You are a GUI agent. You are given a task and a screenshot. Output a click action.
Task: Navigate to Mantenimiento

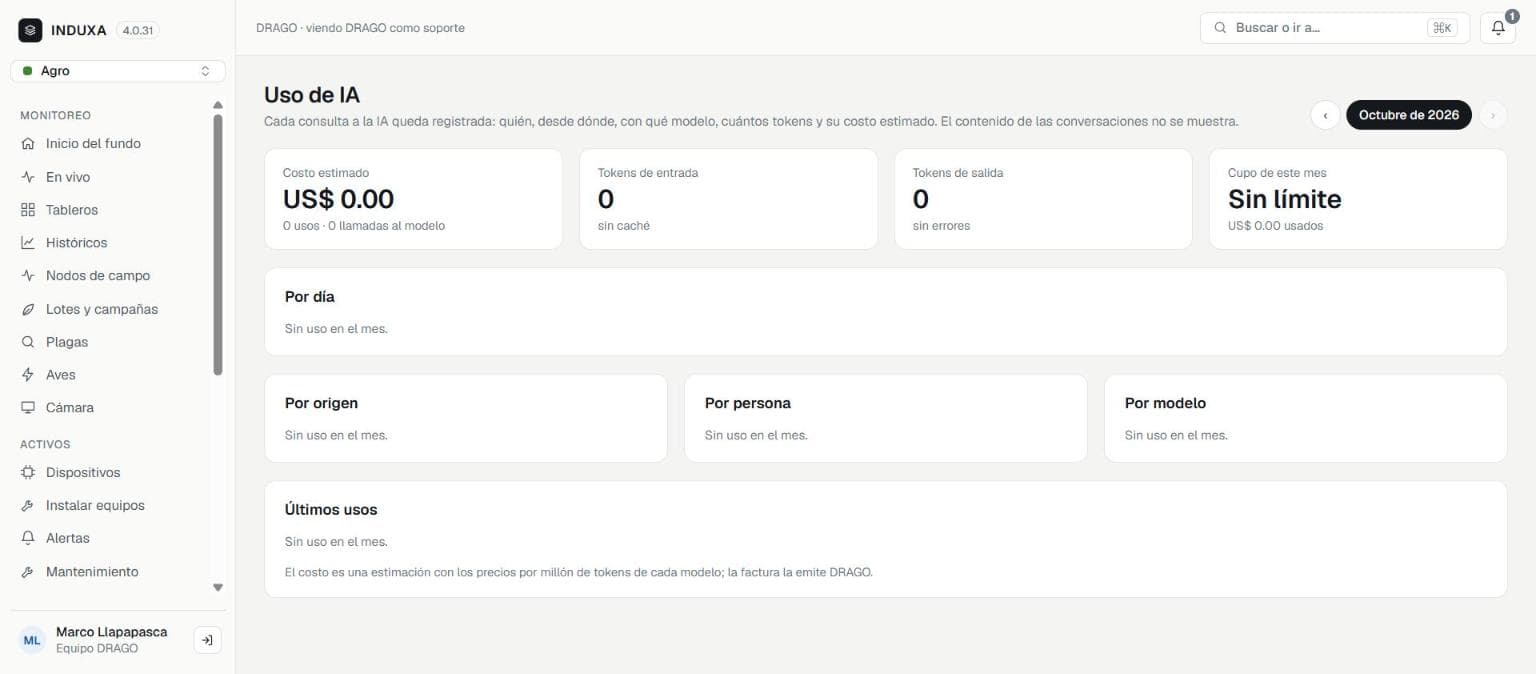(110, 572)
